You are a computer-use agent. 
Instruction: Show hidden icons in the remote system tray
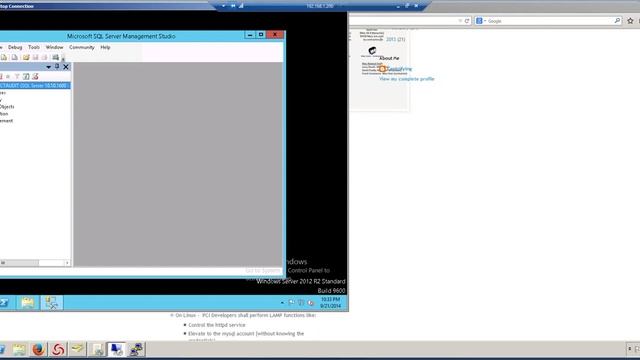click(282, 303)
